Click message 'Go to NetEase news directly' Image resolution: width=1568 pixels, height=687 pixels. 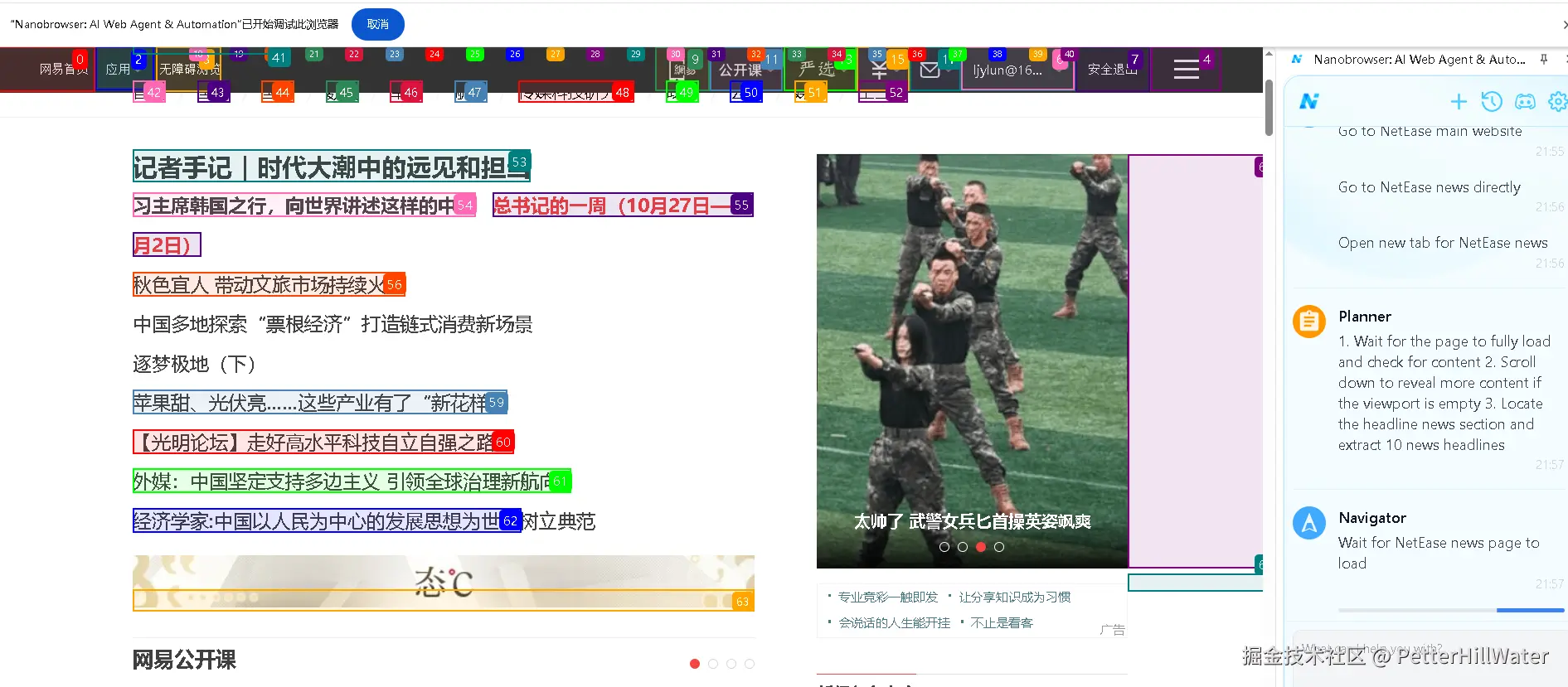tap(1430, 187)
